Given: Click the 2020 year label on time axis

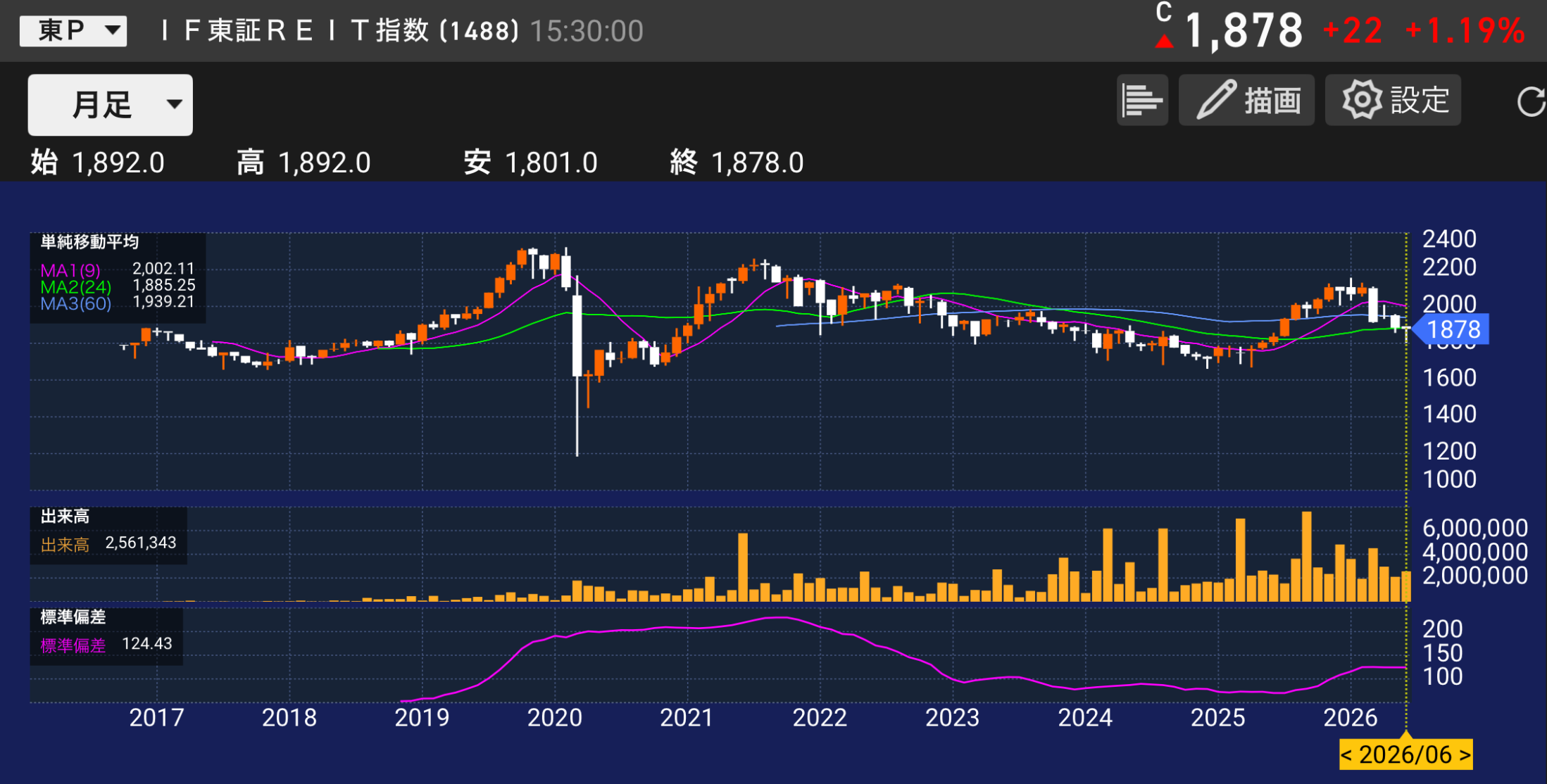Looking at the screenshot, I should click(555, 718).
